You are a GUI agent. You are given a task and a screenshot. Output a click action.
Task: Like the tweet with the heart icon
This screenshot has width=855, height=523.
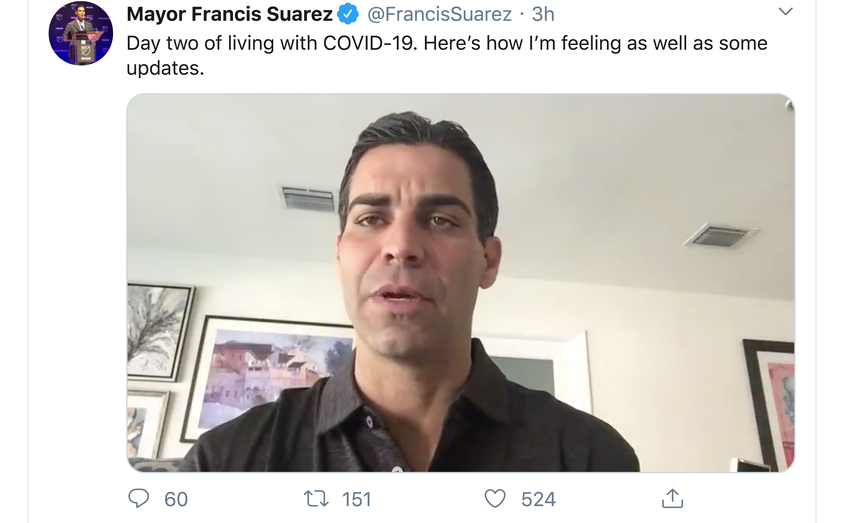click(495, 498)
